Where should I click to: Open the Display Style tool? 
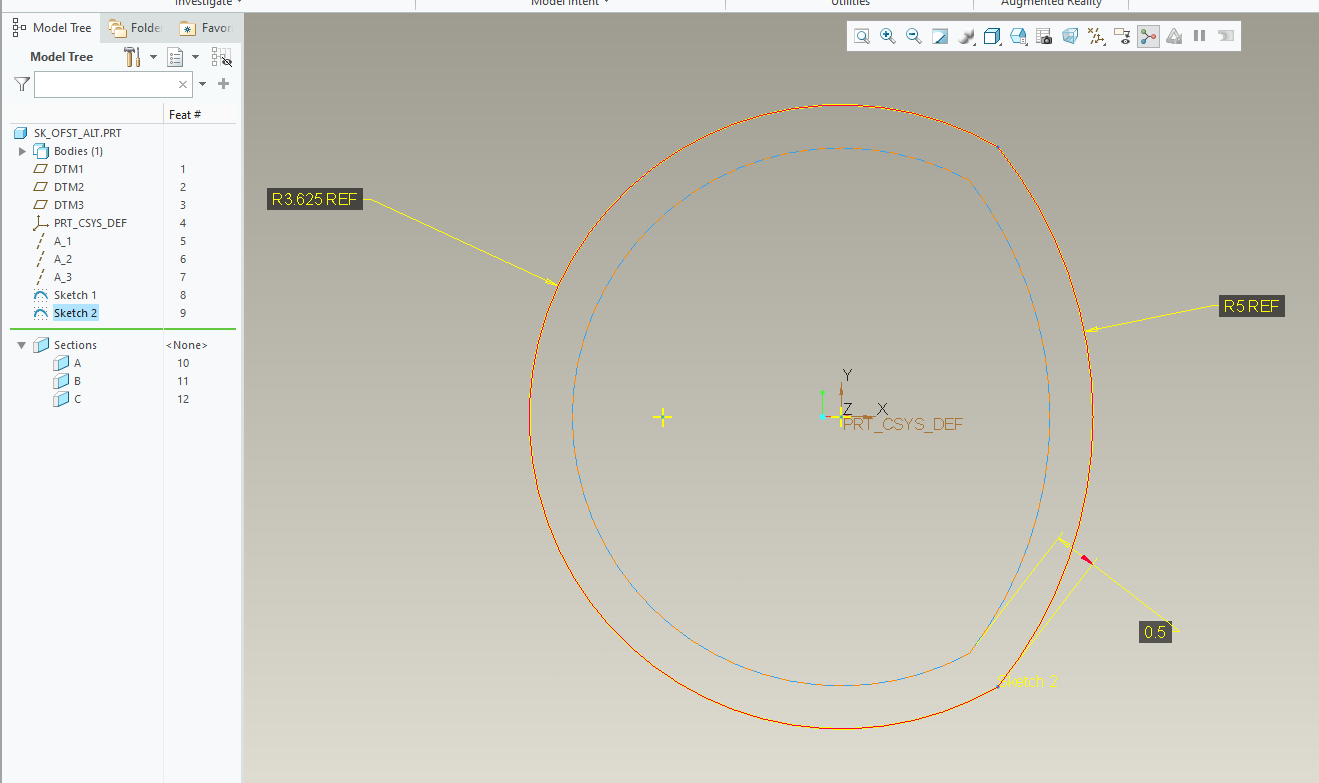point(965,35)
